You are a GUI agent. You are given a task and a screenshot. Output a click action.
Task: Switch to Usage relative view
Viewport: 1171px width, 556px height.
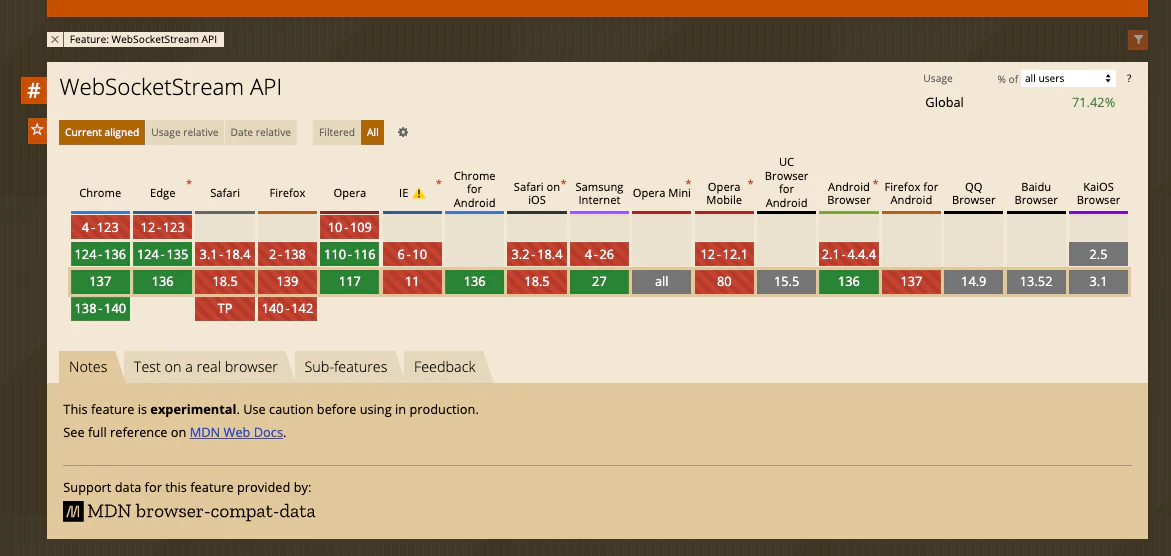(x=184, y=132)
